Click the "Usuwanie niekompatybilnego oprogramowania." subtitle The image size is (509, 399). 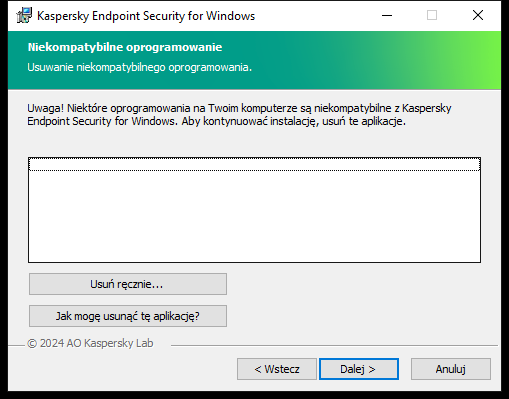(140, 67)
